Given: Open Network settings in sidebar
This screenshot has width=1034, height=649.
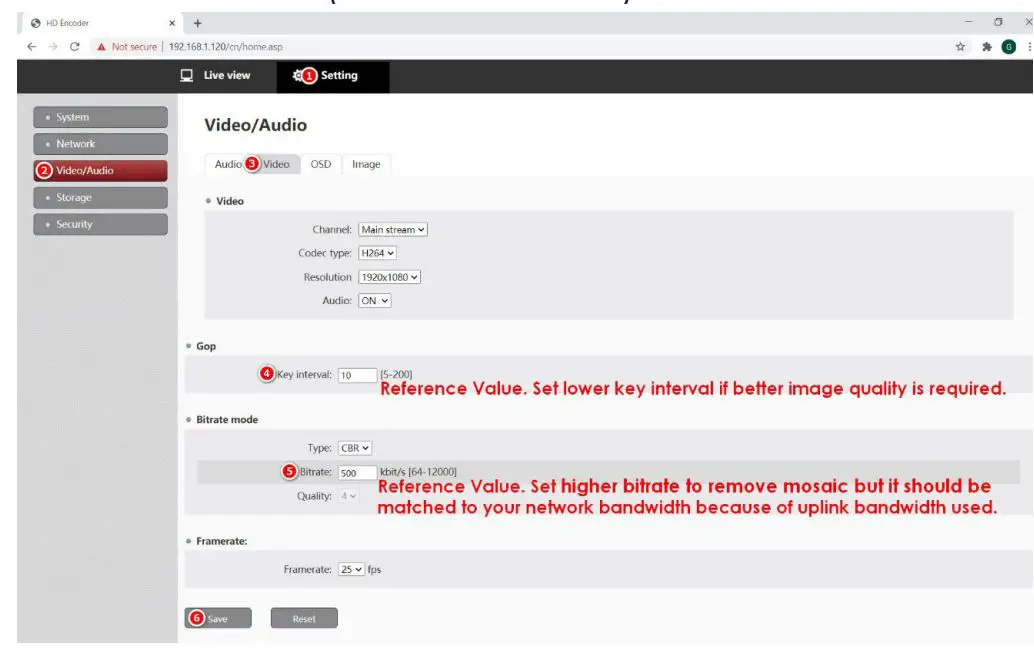Looking at the screenshot, I should click(100, 144).
